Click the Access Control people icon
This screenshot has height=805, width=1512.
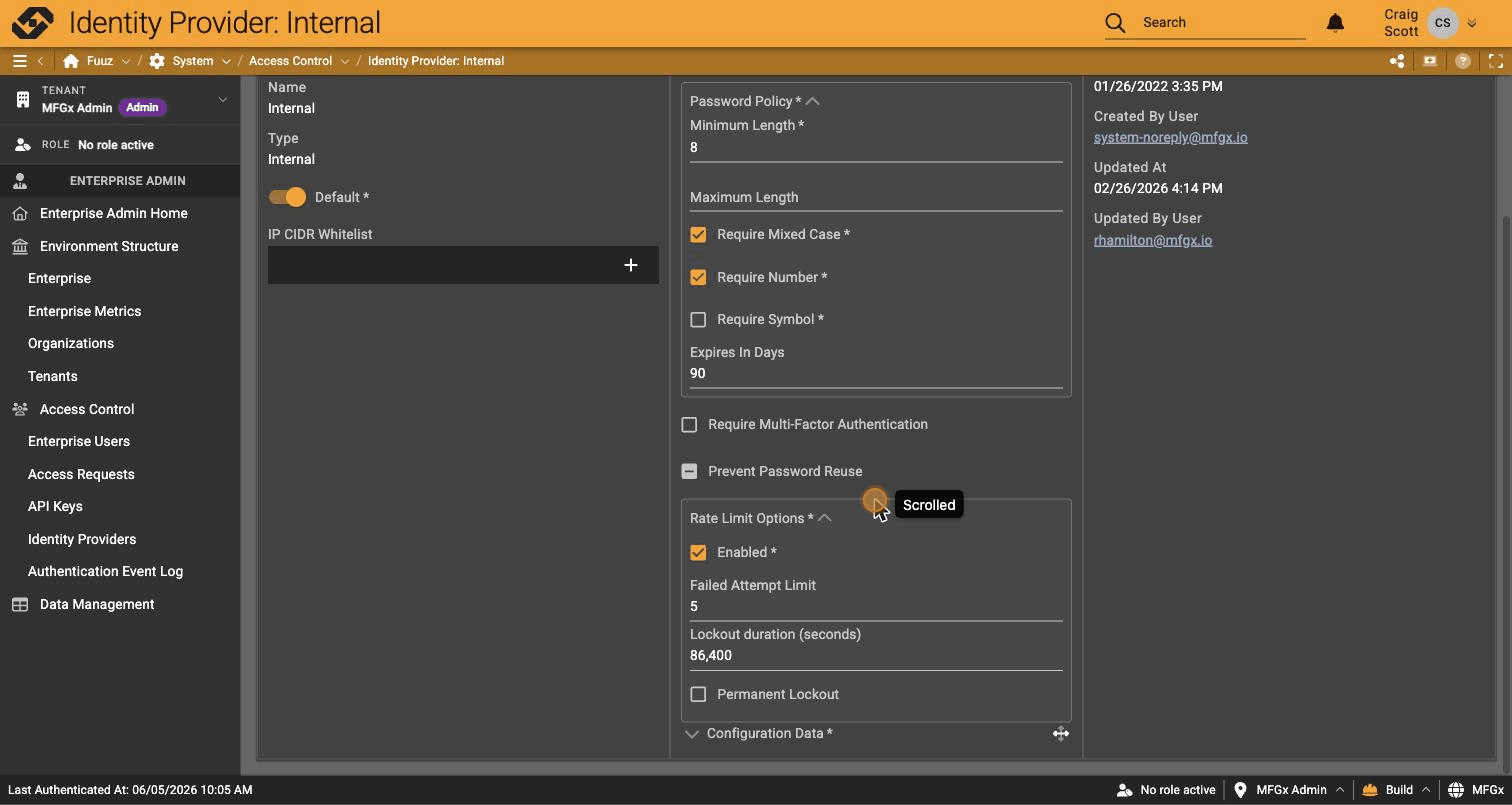[20, 409]
